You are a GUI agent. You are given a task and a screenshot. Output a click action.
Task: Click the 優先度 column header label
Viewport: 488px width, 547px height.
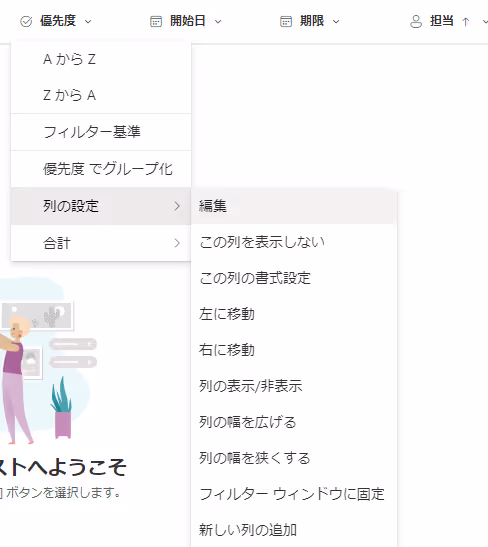(58, 21)
